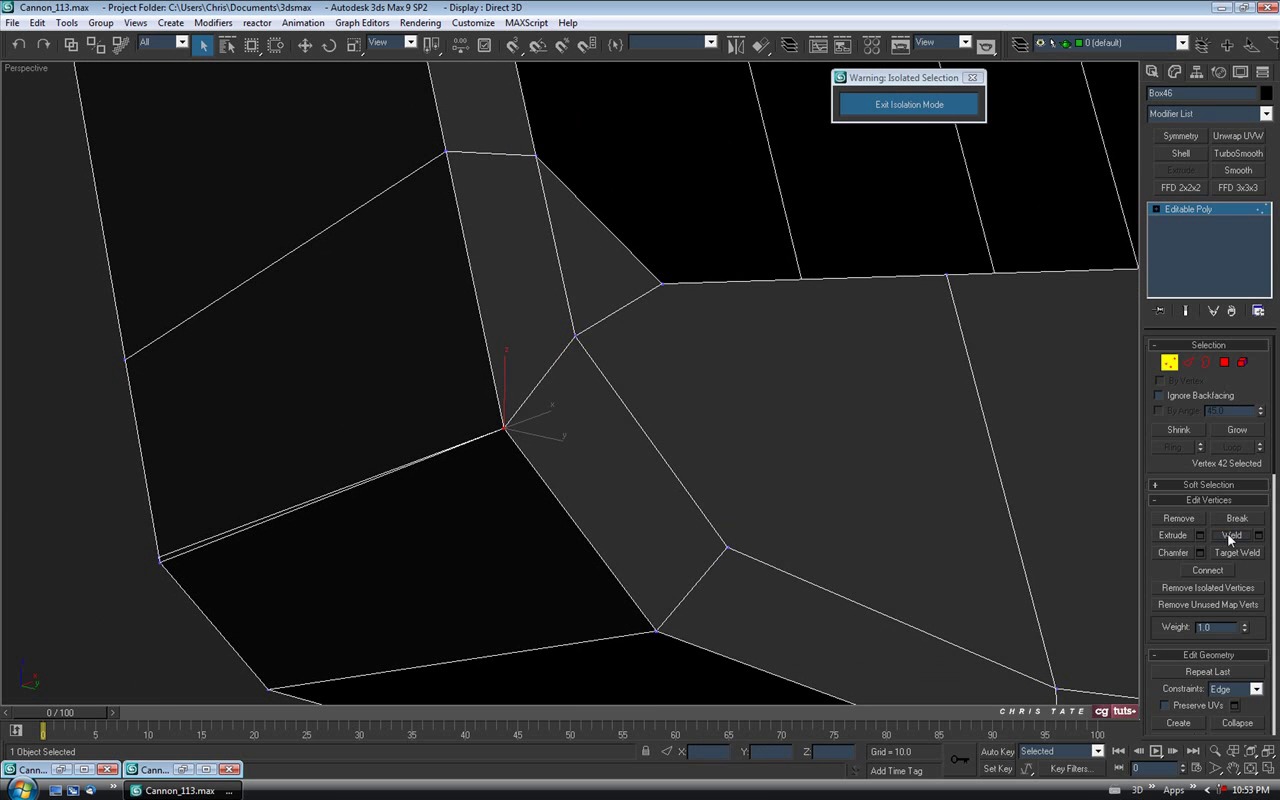
Task: Enable the Preserve UVs checkbox
Action: tap(1165, 706)
